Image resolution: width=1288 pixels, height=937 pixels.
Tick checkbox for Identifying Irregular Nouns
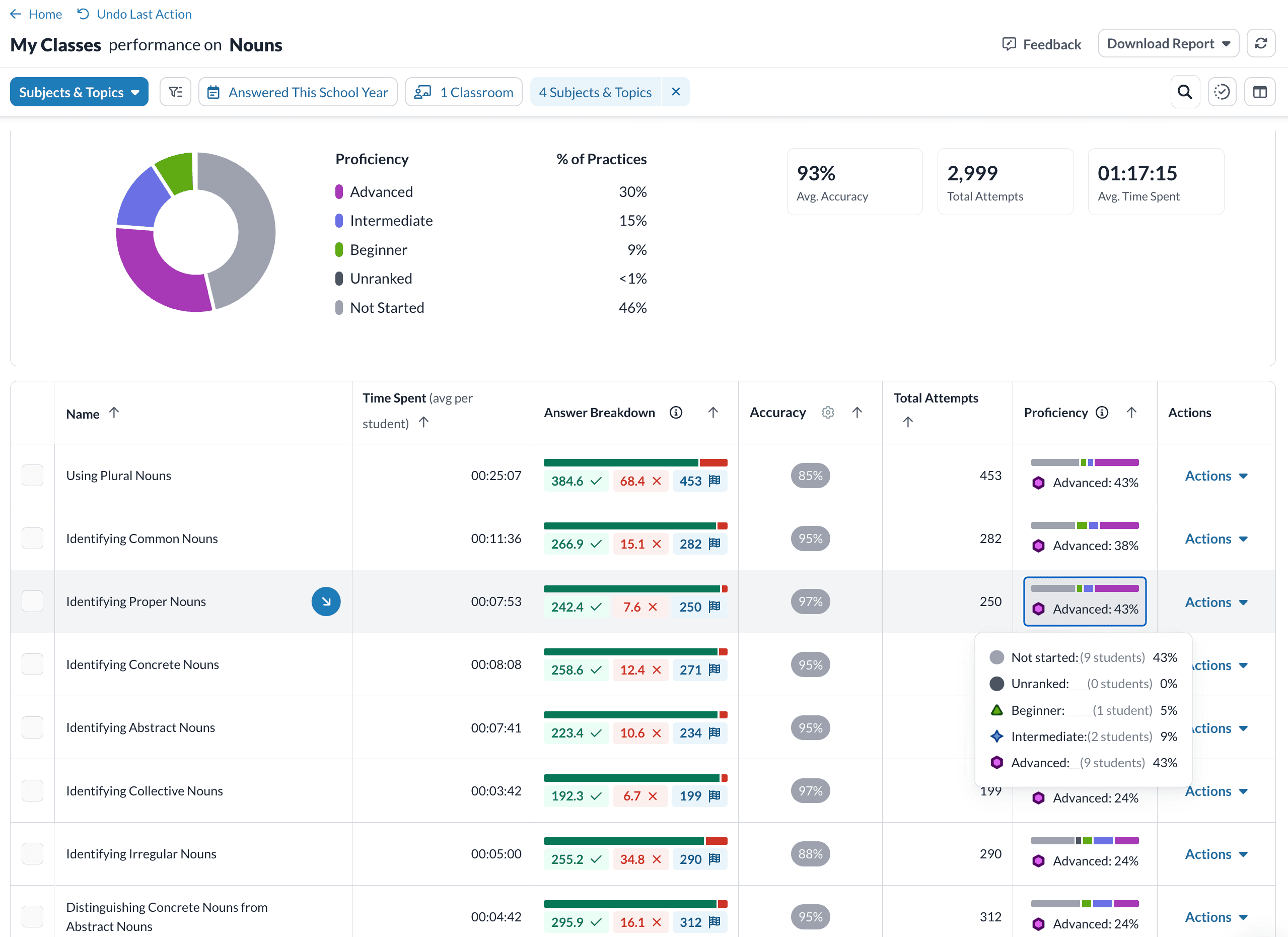tap(32, 853)
